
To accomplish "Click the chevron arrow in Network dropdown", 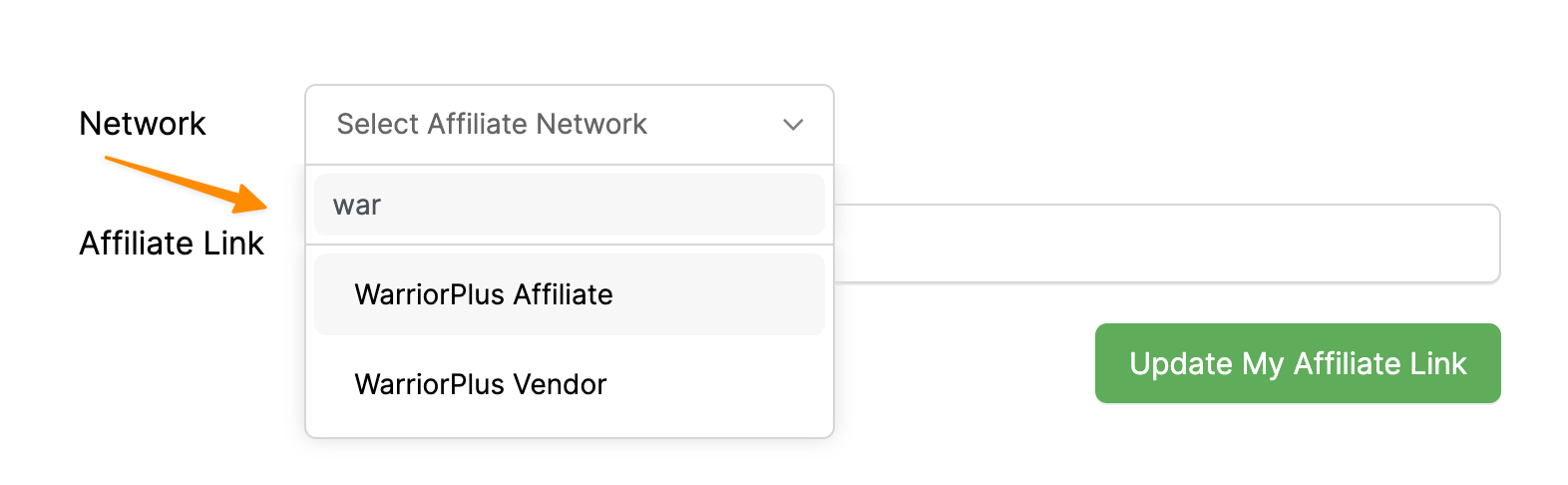I will 793,125.
